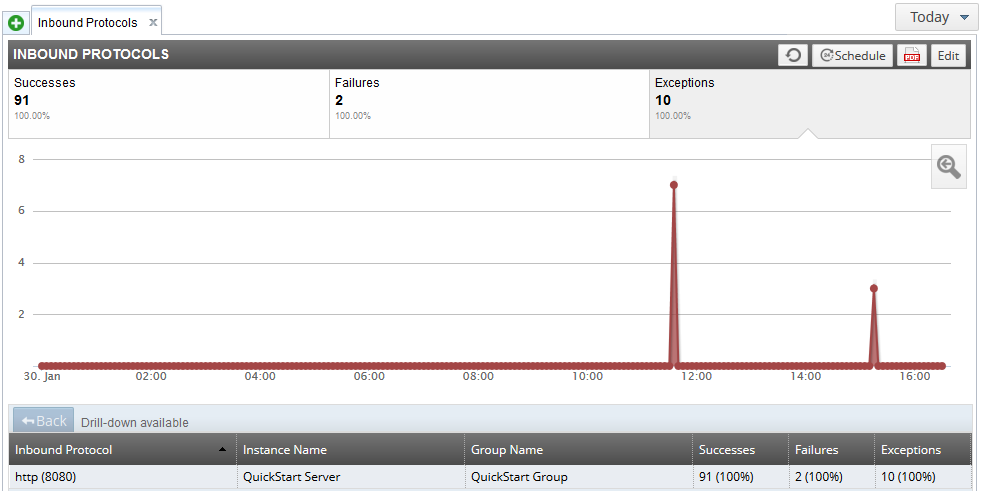Select the Exceptions metric panel
This screenshot has width=982, height=491.
click(x=810, y=103)
